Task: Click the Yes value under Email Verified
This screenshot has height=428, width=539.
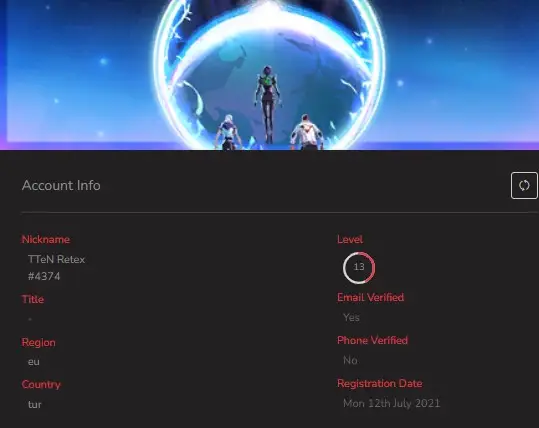Action: click(x=351, y=317)
